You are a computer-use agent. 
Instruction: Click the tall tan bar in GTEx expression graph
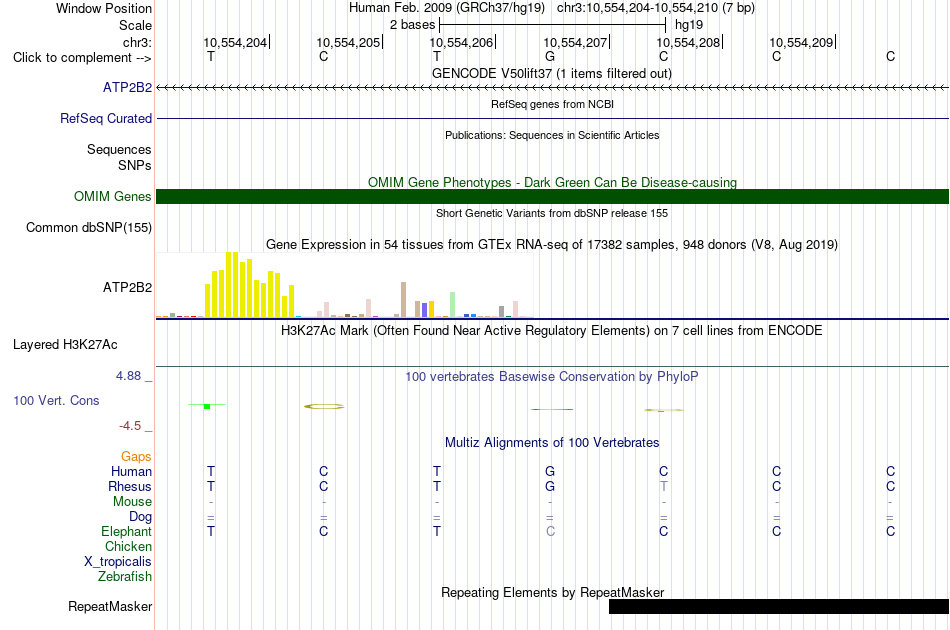(x=404, y=299)
